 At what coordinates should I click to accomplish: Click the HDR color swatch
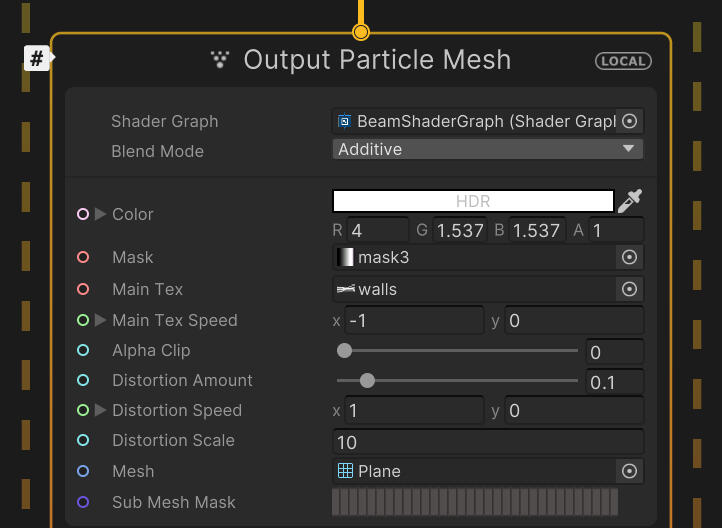[x=472, y=201]
